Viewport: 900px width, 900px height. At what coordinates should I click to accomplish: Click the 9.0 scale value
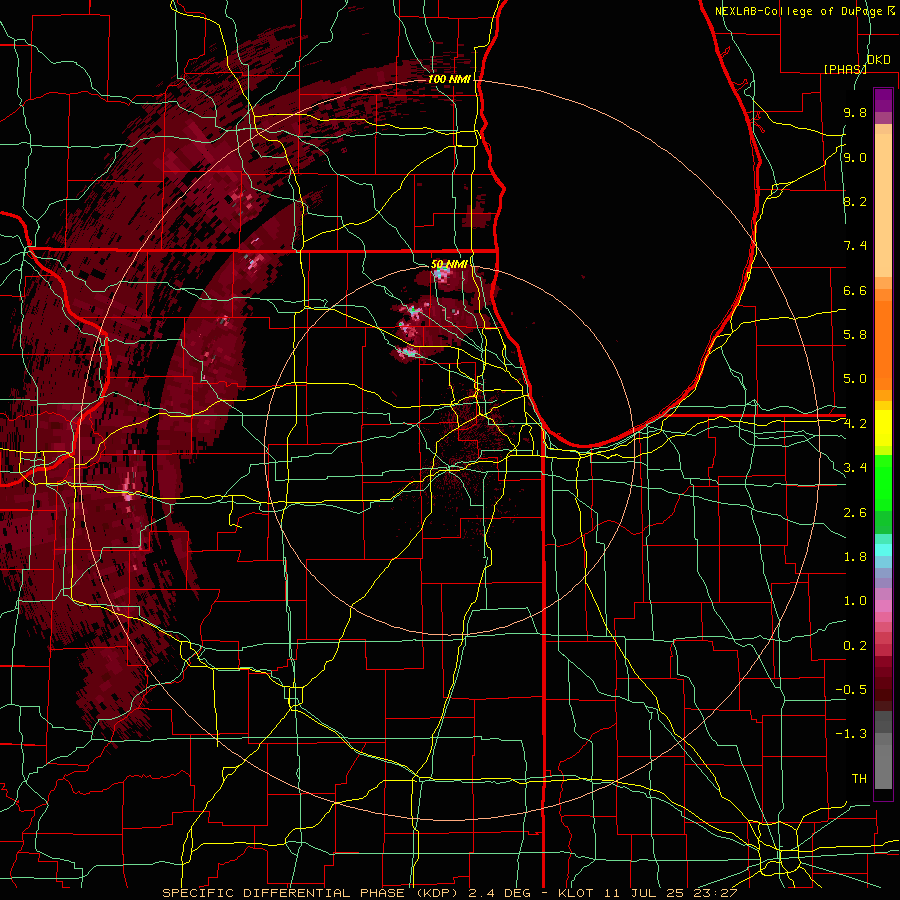(x=855, y=158)
